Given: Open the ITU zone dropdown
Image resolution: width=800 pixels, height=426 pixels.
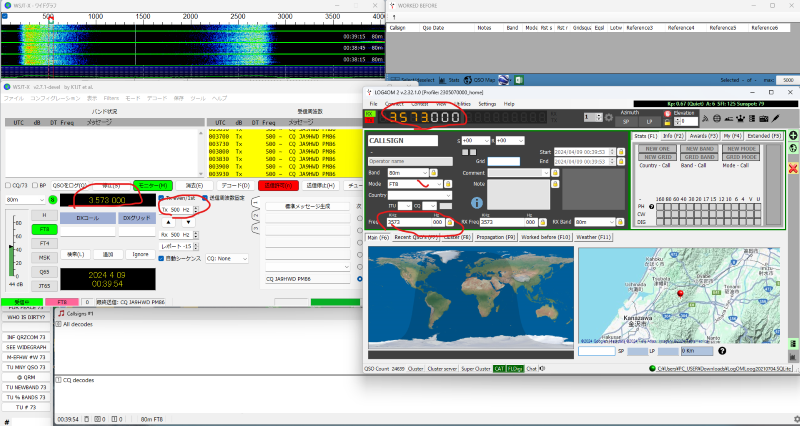Looking at the screenshot, I should click(405, 206).
